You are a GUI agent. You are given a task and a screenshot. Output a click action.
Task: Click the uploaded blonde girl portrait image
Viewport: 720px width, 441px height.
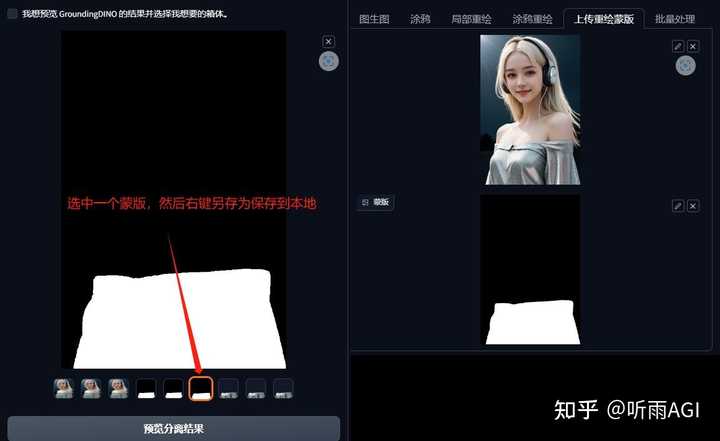pyautogui.click(x=530, y=110)
